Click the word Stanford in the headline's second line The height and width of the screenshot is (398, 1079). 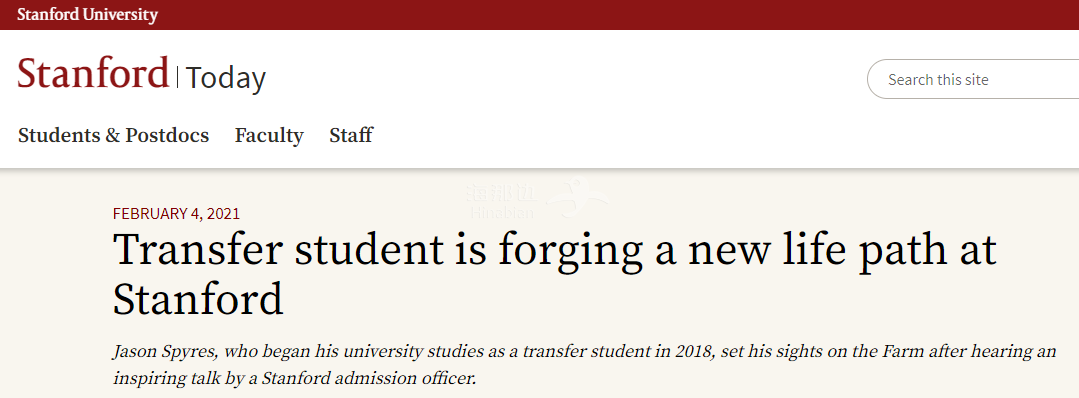pyautogui.click(x=198, y=299)
